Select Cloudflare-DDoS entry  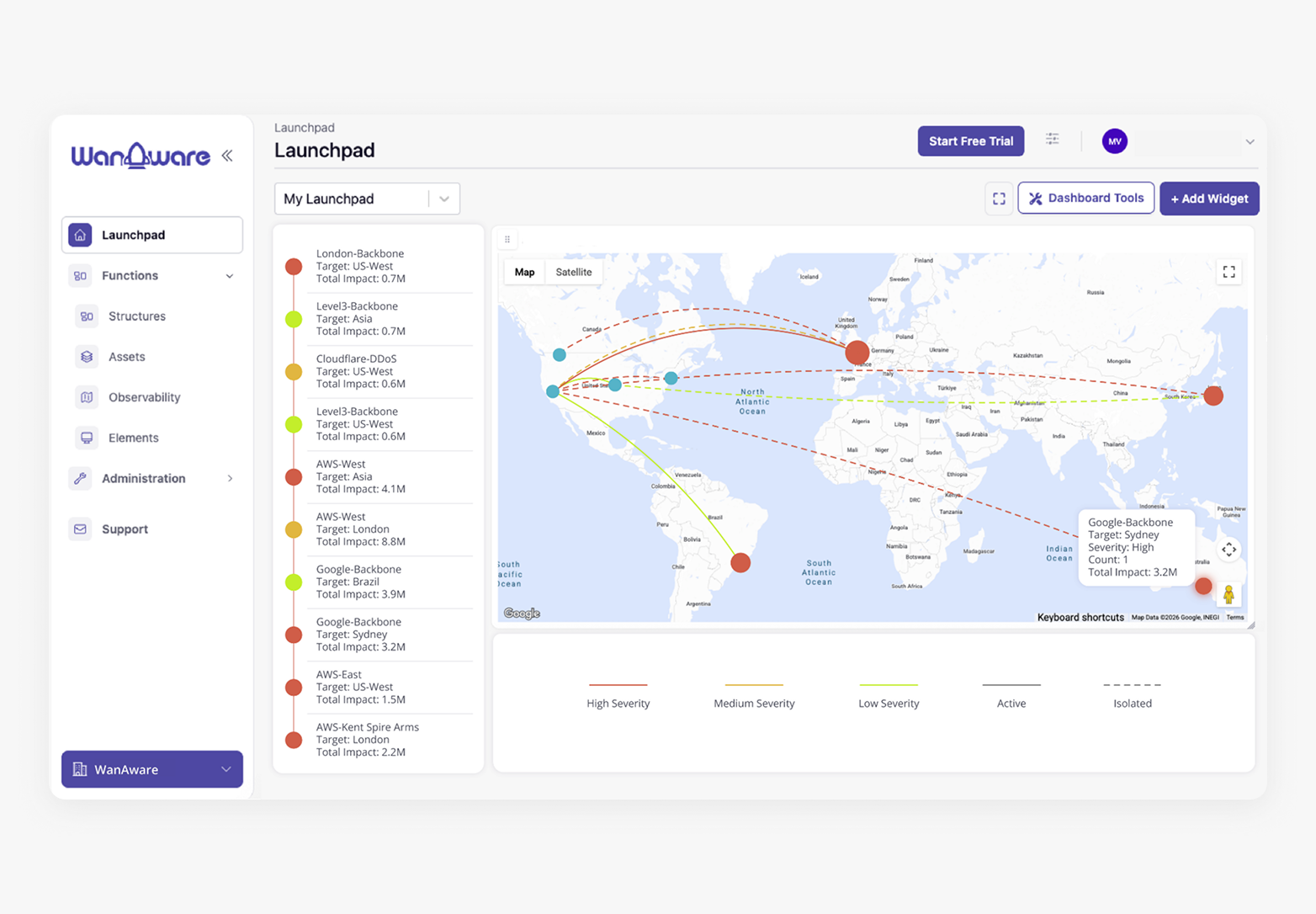click(x=379, y=371)
